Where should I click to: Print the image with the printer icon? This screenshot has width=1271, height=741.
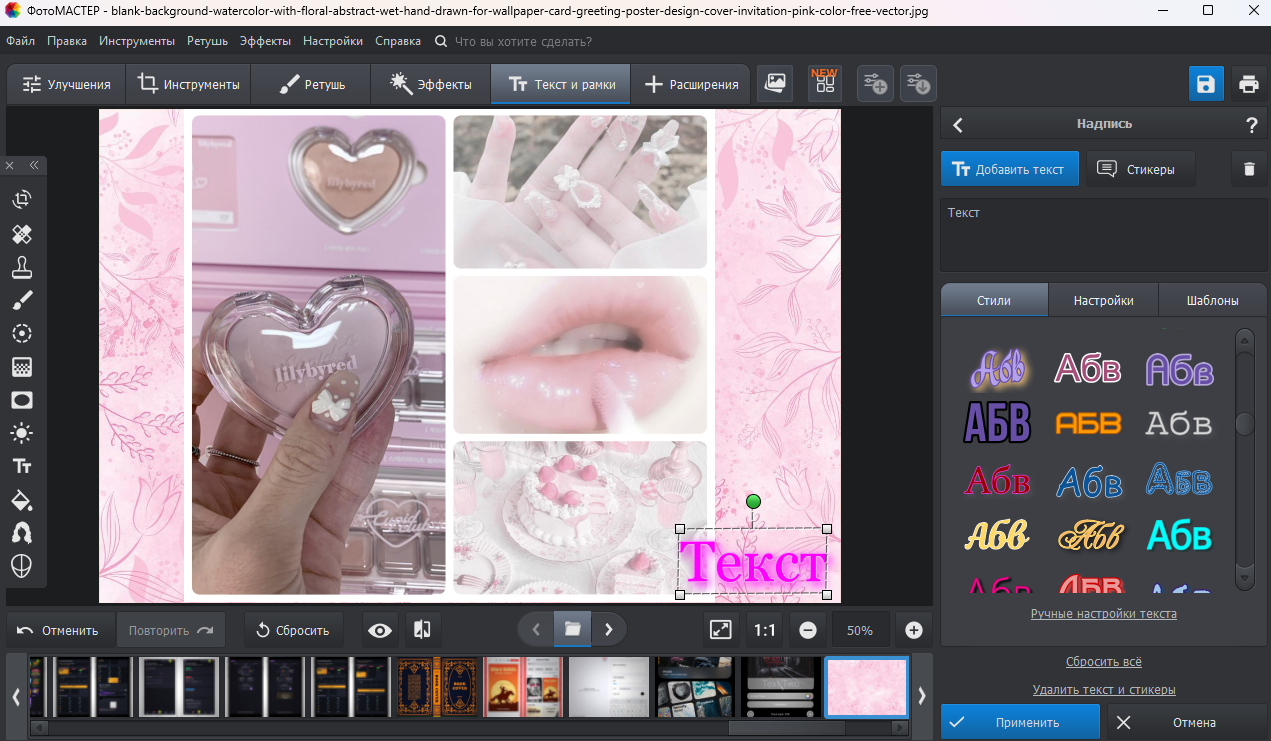coord(1248,84)
